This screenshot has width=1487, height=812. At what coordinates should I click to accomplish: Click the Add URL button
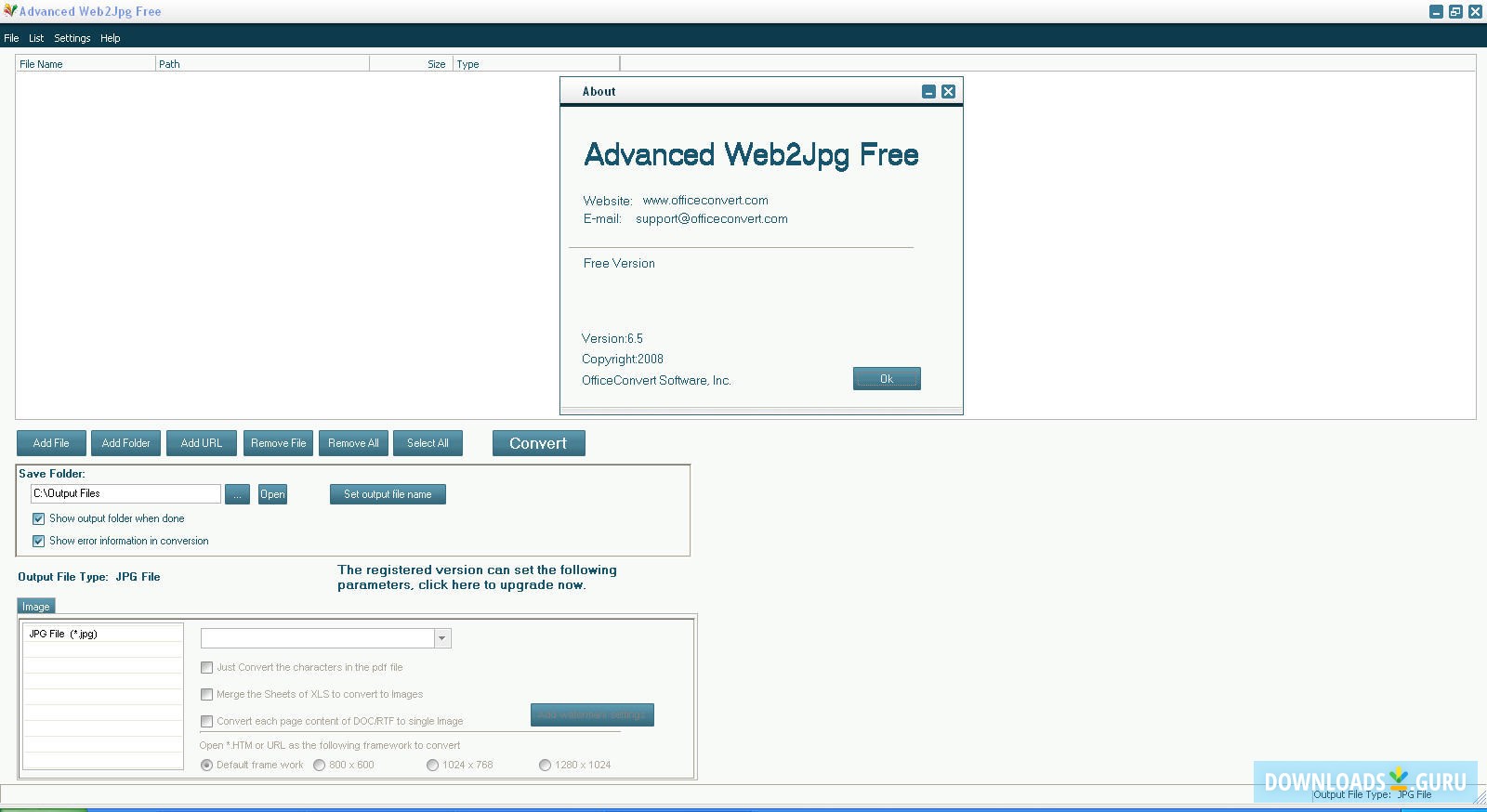(x=202, y=443)
